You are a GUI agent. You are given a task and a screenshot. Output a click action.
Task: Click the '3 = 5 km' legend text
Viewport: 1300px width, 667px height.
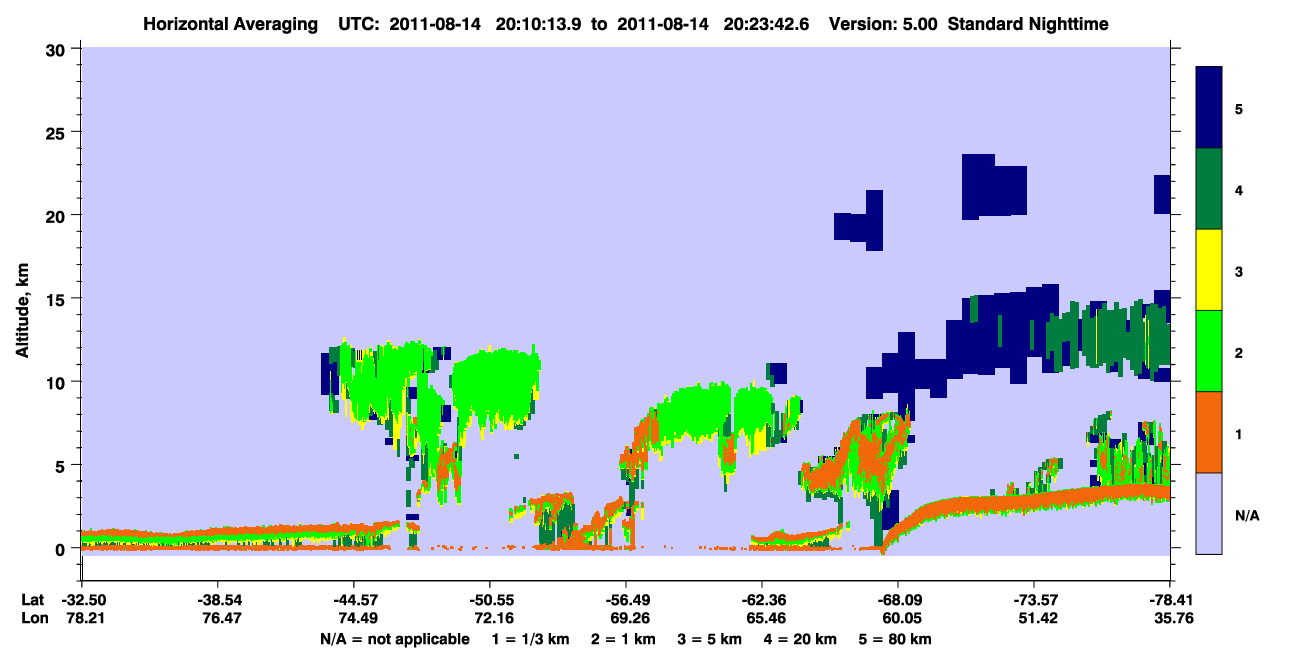[712, 639]
